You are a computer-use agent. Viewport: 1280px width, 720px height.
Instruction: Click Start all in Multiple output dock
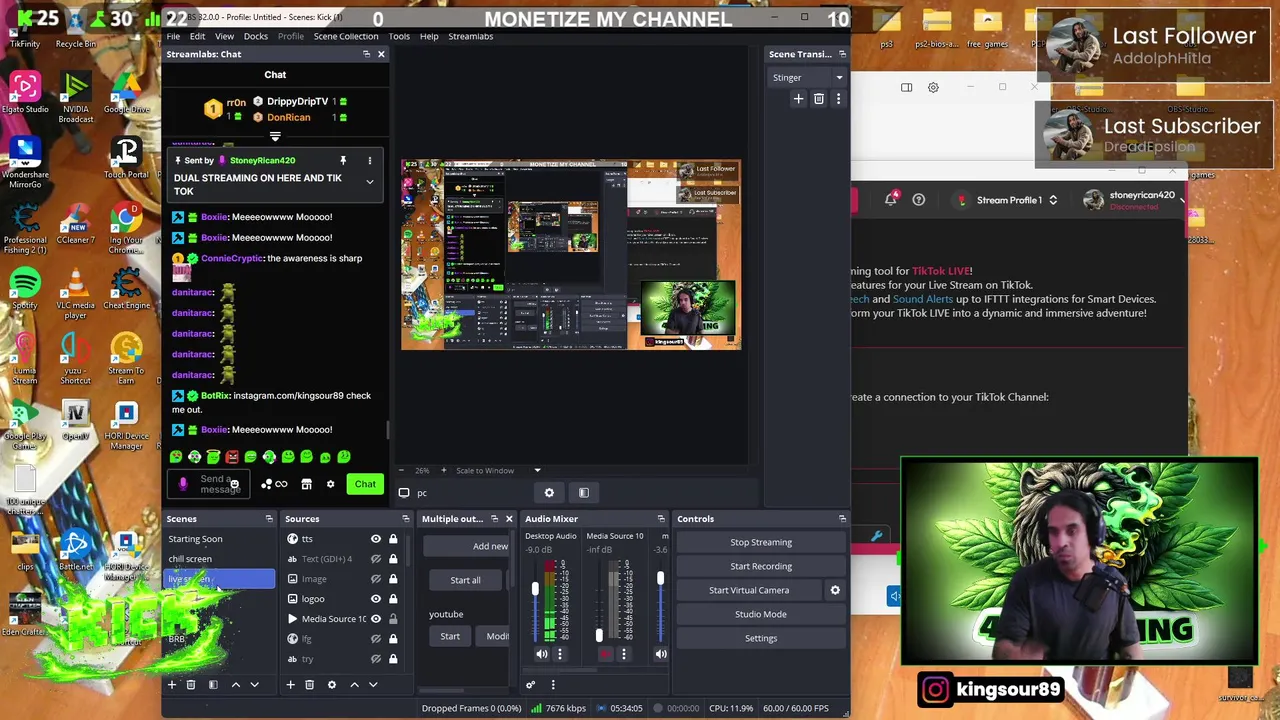(465, 580)
